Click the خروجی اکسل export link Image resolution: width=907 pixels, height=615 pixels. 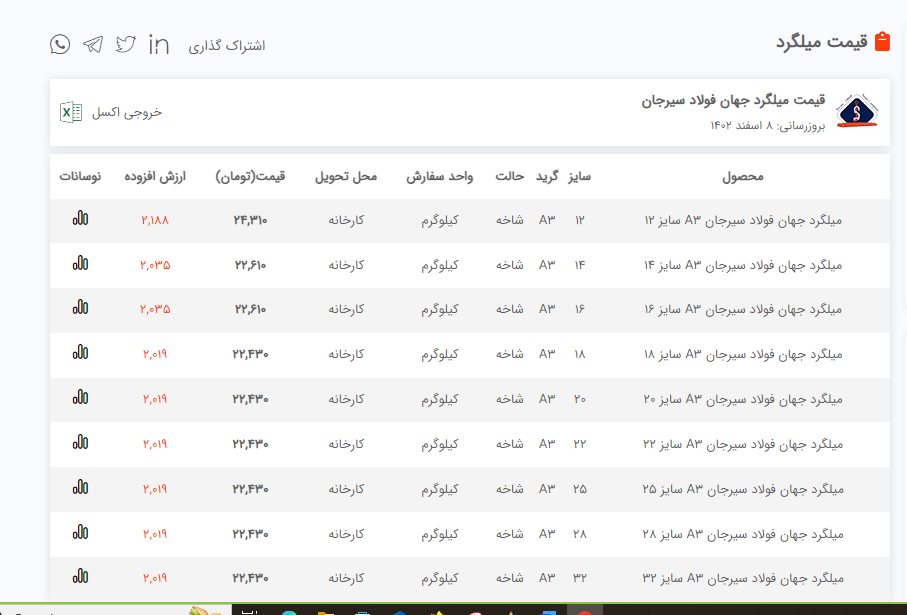126,112
